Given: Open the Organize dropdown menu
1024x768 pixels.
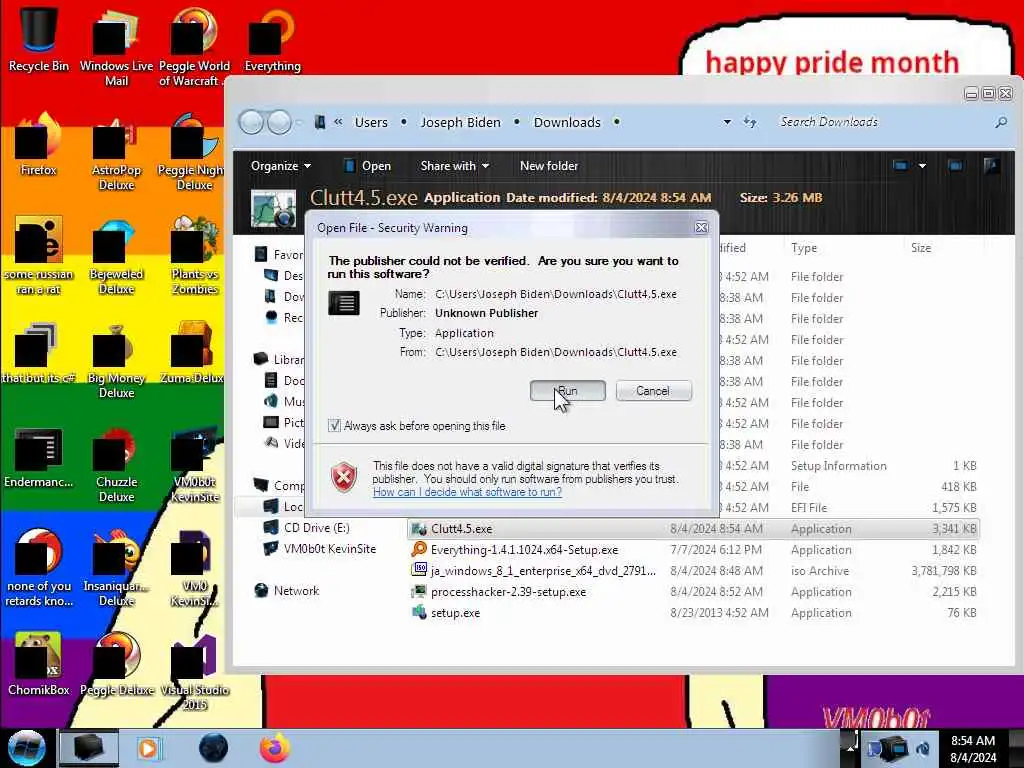Looking at the screenshot, I should coord(281,166).
